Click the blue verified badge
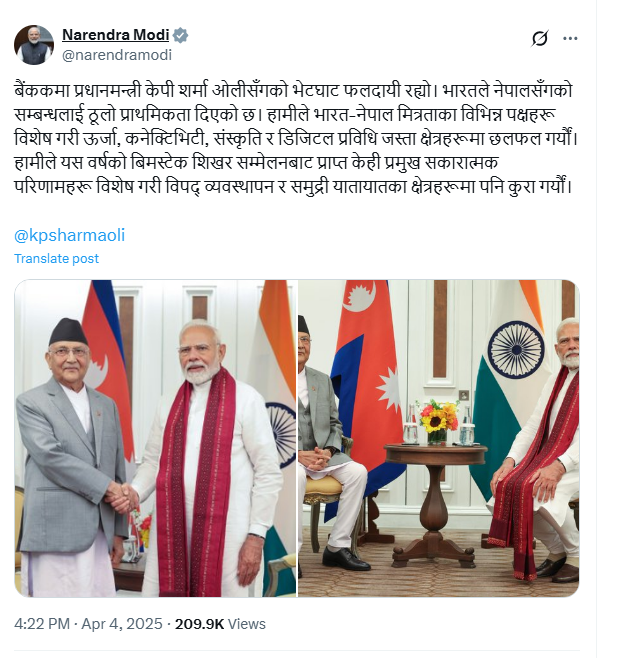Screen dimensions: 617x658 coord(180,35)
